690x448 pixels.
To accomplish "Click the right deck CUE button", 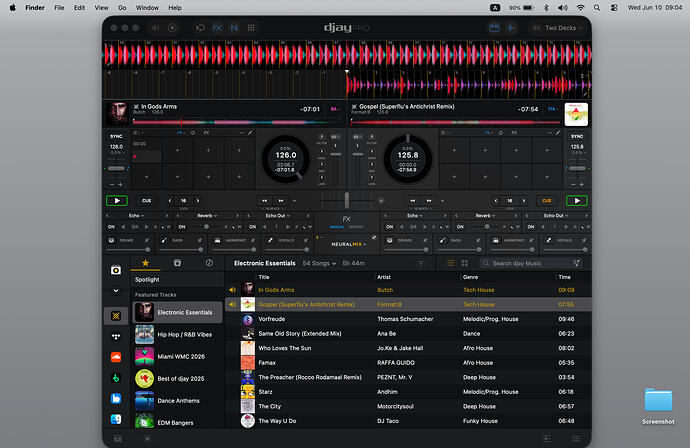I will tap(547, 201).
